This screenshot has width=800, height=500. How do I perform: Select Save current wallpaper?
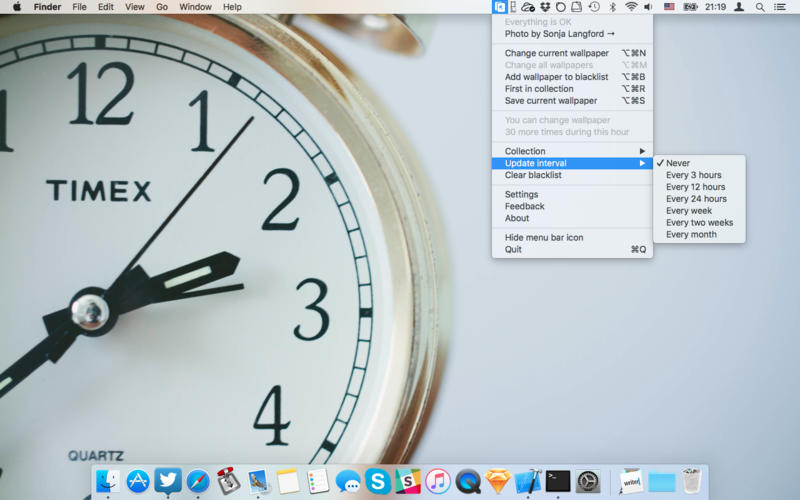(x=551, y=101)
